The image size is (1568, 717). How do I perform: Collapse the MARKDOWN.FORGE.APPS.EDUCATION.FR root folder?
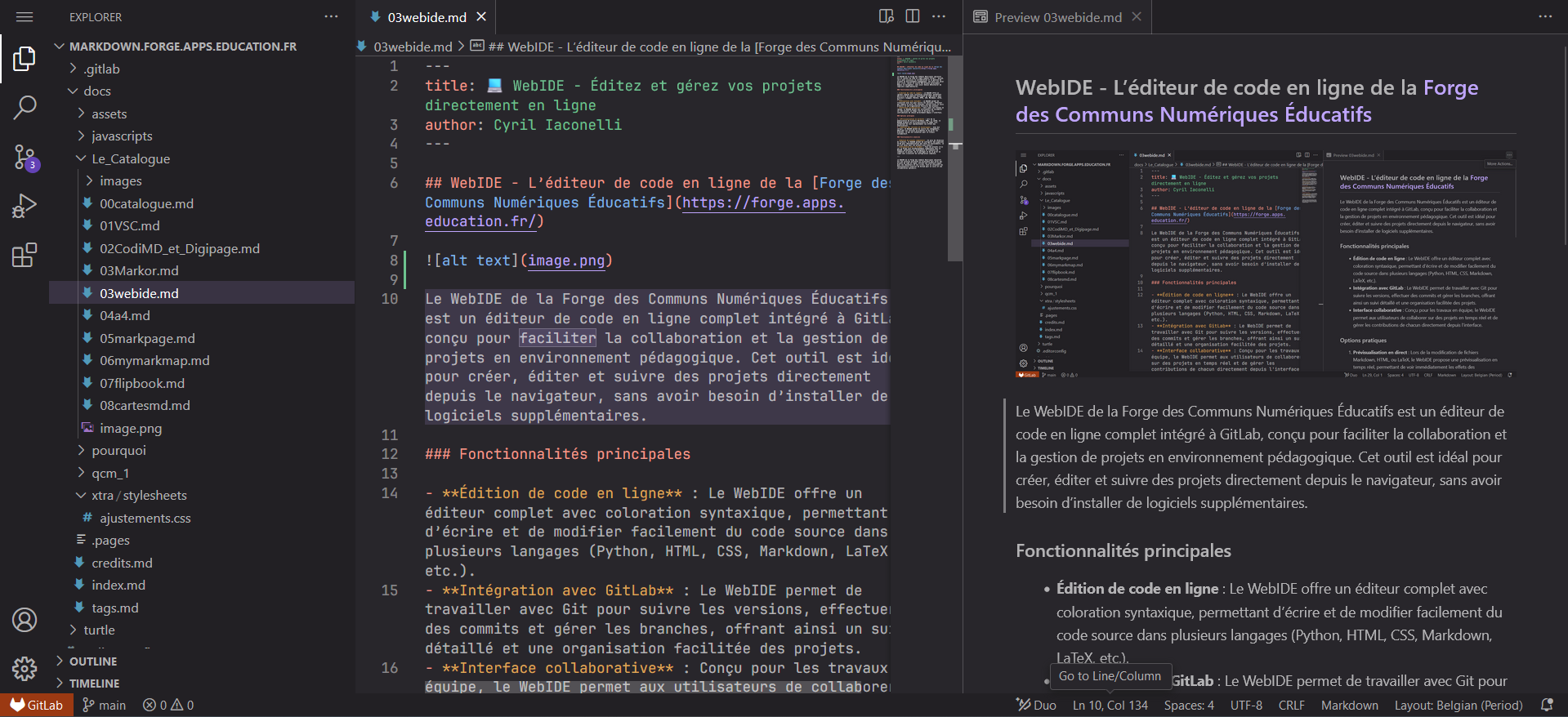coord(183,47)
